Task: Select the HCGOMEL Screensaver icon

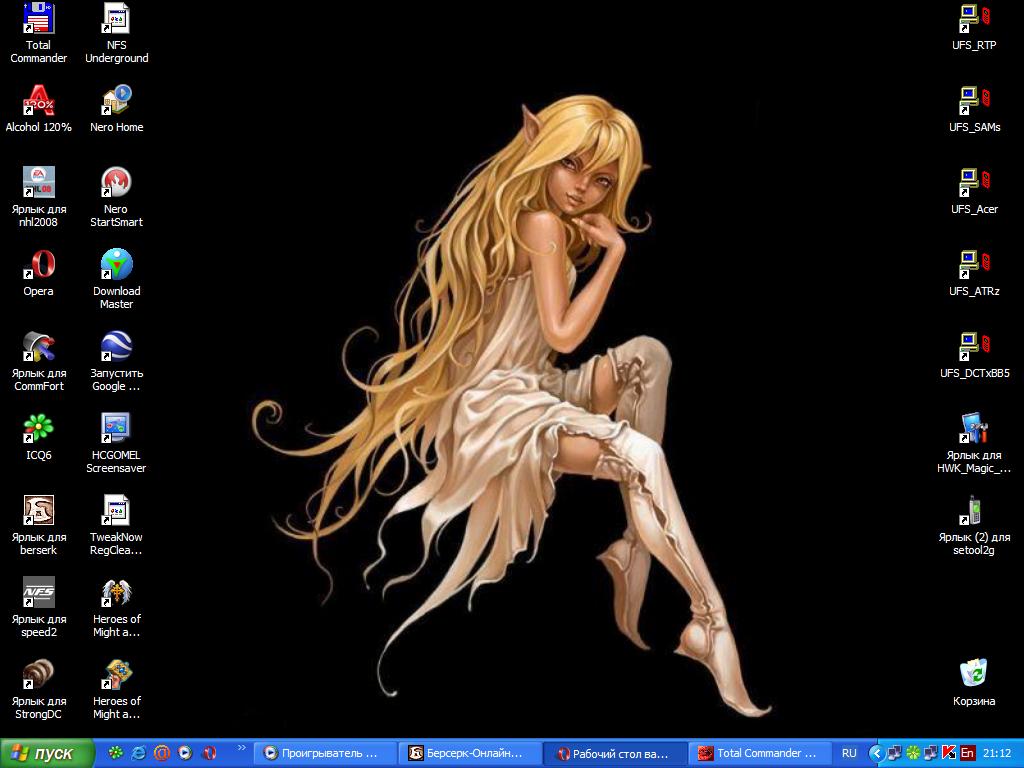Action: pos(116,443)
